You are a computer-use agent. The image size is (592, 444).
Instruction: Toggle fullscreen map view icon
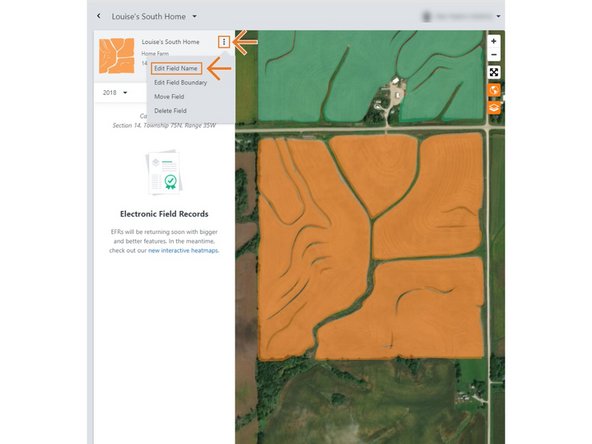pyautogui.click(x=494, y=72)
